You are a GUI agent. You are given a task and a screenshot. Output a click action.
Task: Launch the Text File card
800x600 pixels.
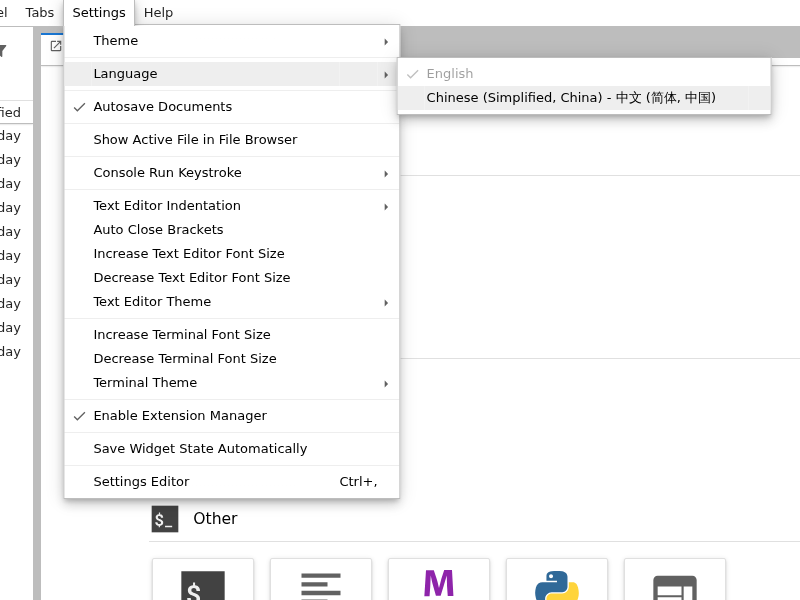321,580
